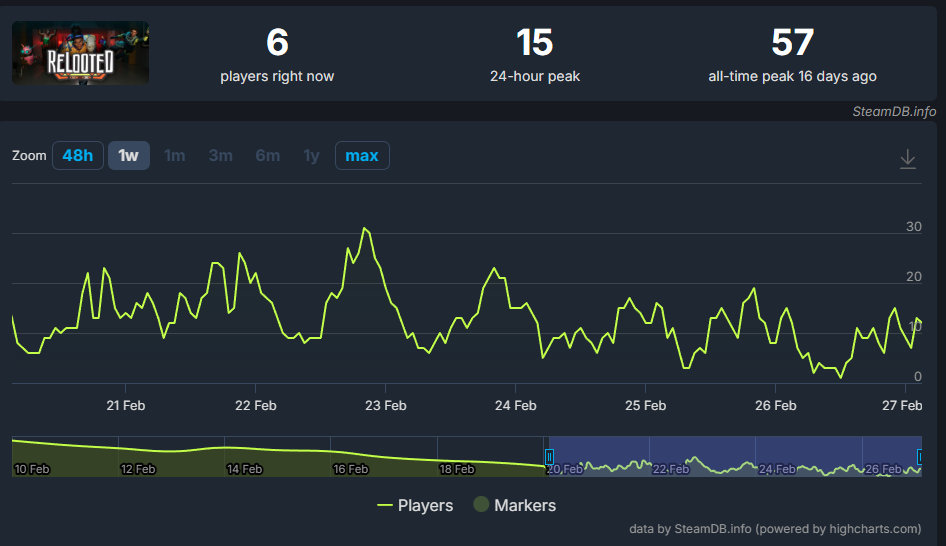Click the Relooted game thumbnail

(x=80, y=53)
